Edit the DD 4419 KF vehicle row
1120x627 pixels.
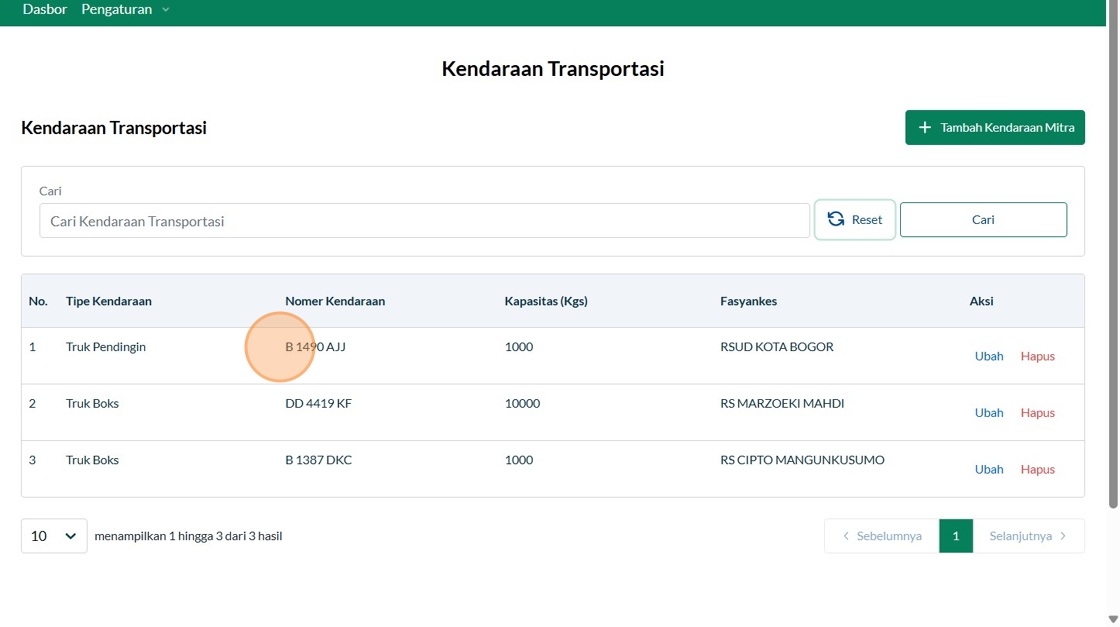coord(989,413)
